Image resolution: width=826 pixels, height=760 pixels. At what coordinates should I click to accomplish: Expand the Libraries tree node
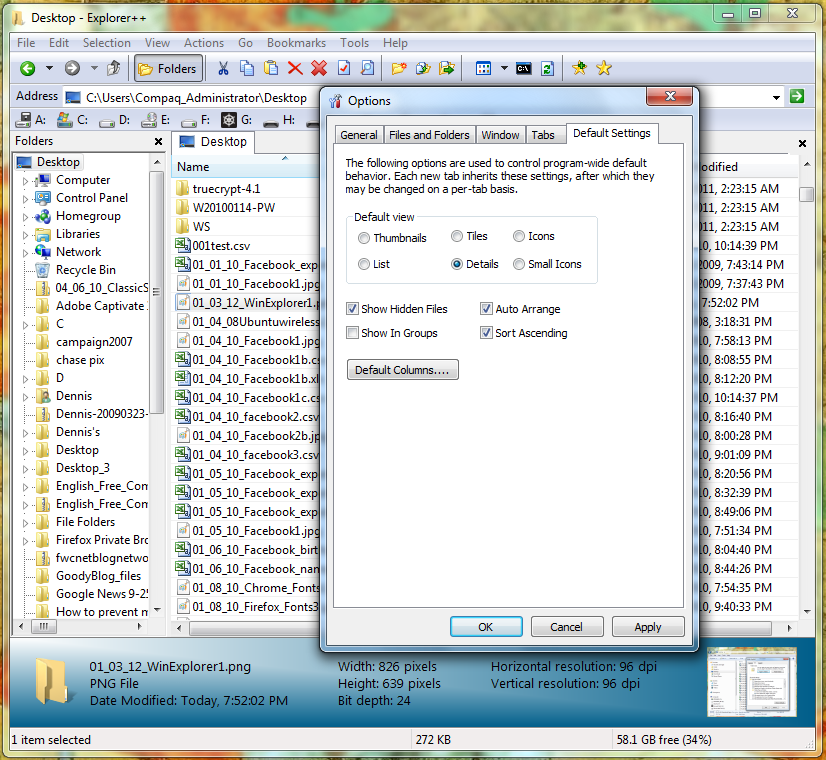tap(25, 235)
